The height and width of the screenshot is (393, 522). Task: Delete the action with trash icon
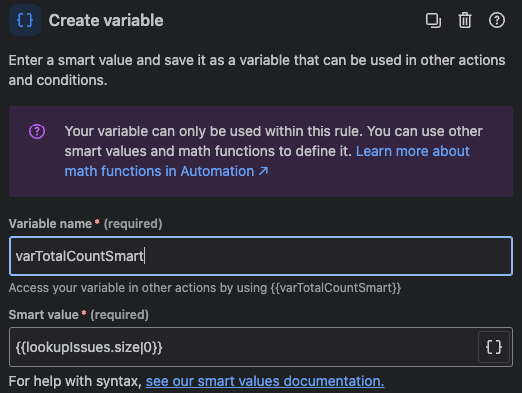465,20
